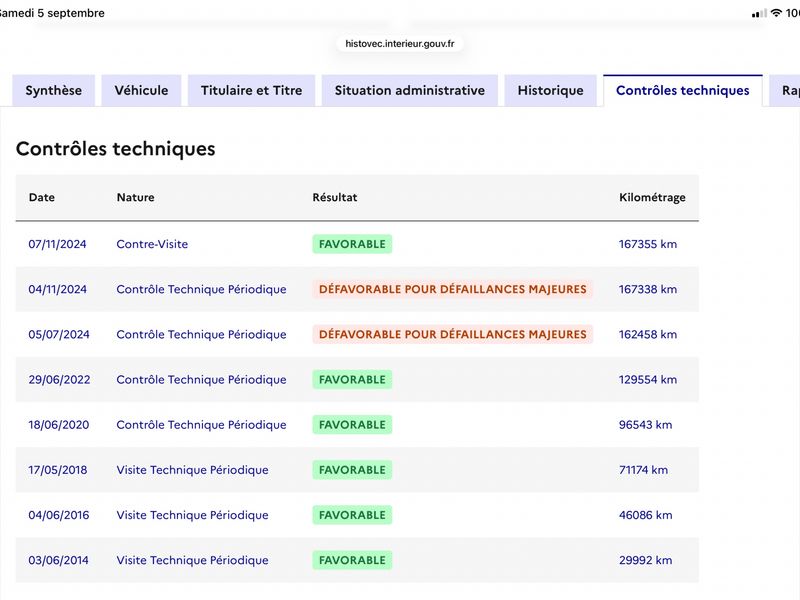
Task: Select the Contrôles techniques tab
Action: [683, 90]
